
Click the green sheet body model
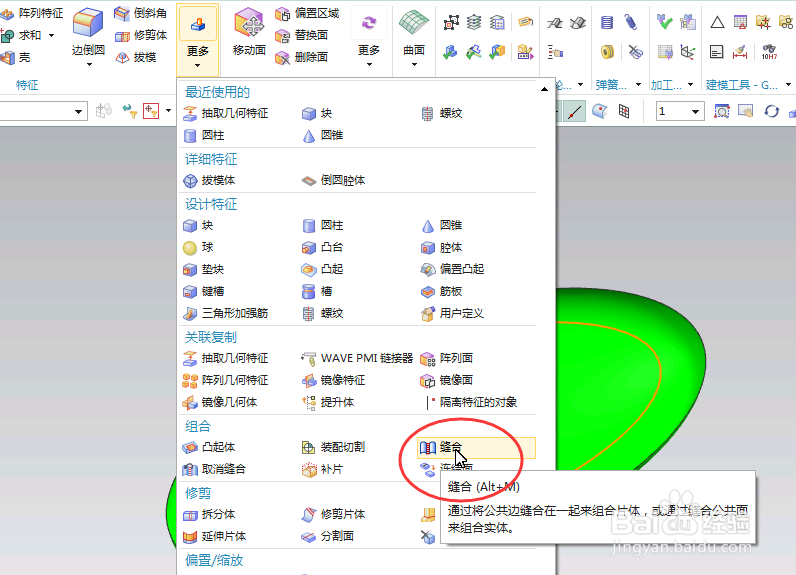point(629,376)
